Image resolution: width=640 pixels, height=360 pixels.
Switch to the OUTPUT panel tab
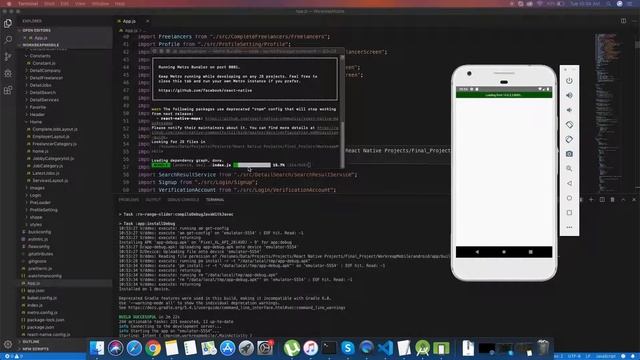[153, 200]
